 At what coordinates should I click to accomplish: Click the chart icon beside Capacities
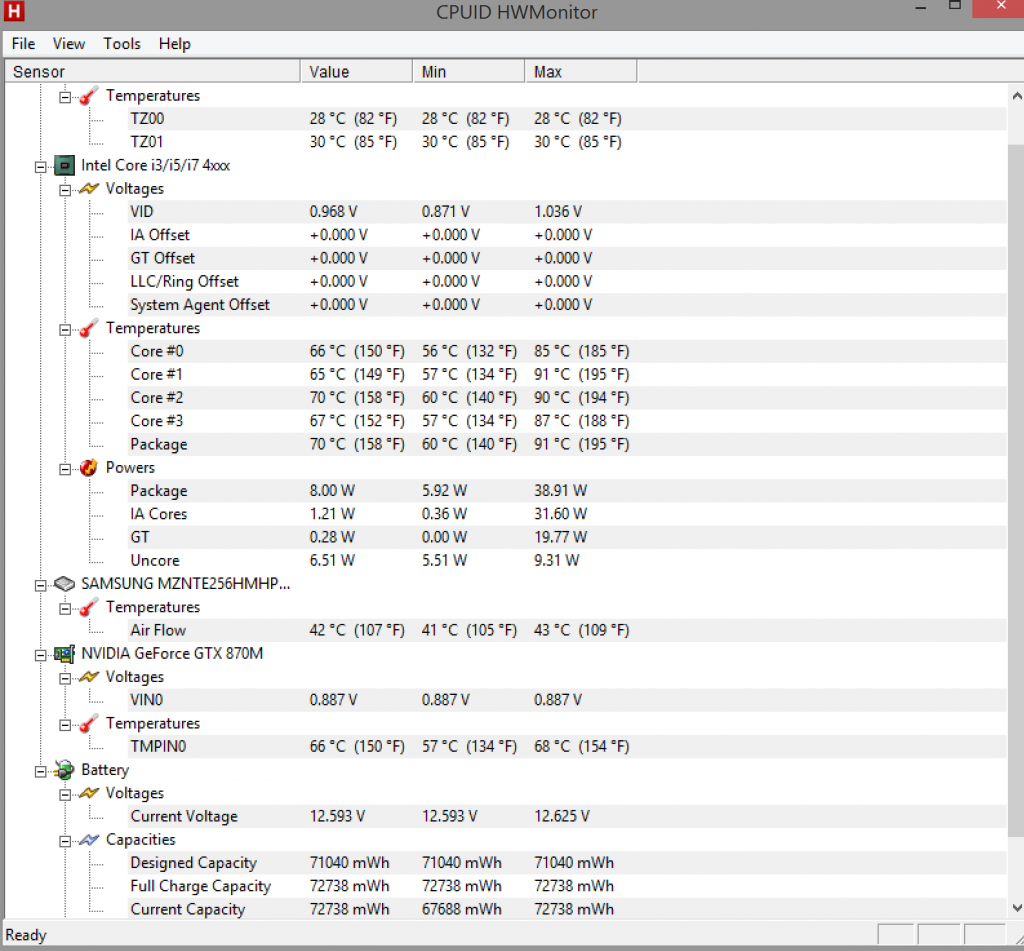[89, 840]
